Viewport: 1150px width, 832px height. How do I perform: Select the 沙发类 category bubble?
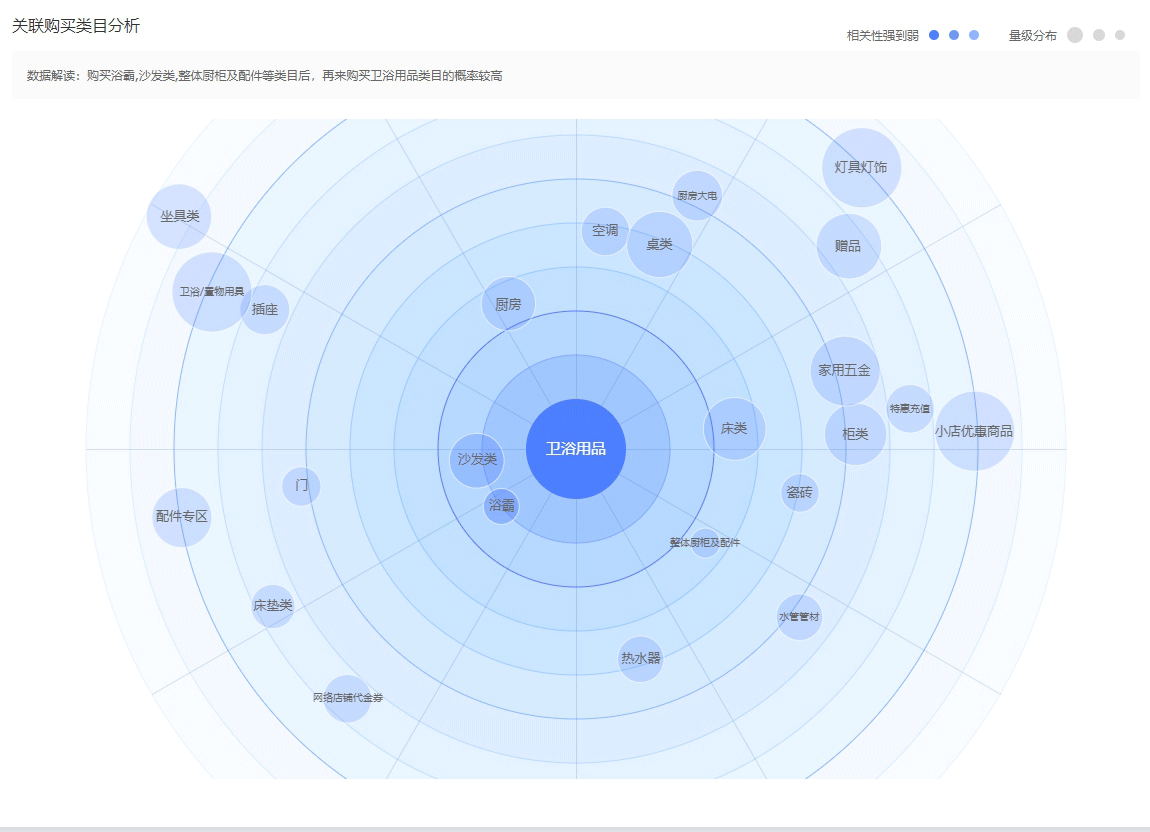(x=477, y=460)
